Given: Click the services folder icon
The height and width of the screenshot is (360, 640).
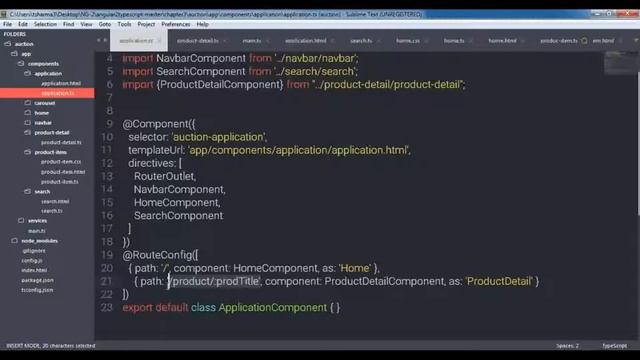Looking at the screenshot, I should (21, 220).
